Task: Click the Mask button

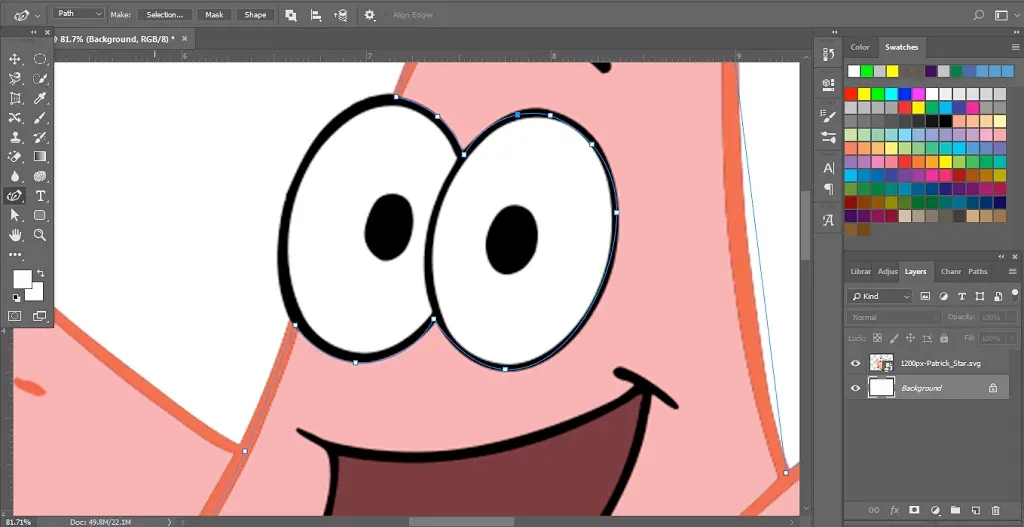Action: click(x=214, y=15)
